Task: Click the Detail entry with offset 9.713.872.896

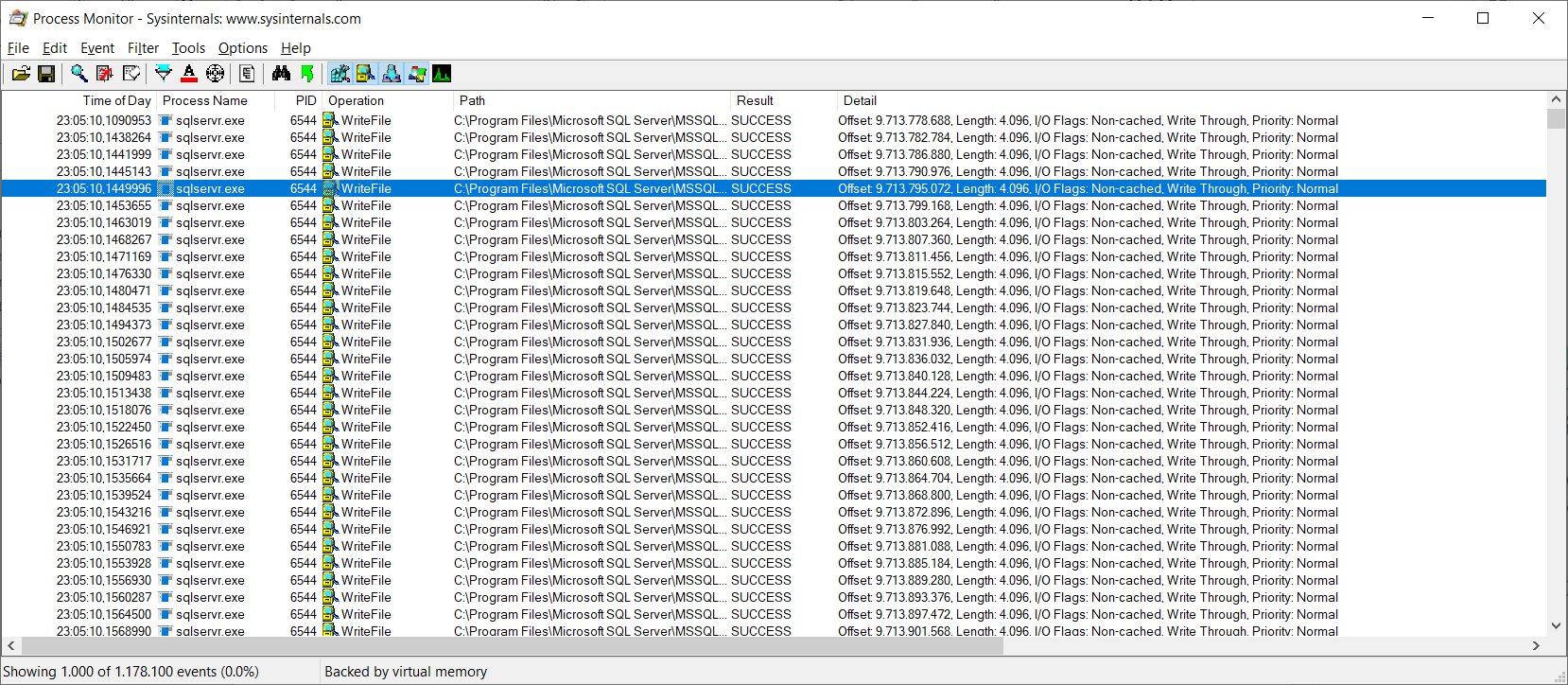Action: (1088, 513)
